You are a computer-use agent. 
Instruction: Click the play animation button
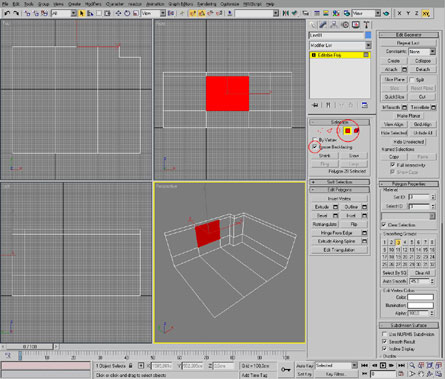(383, 366)
